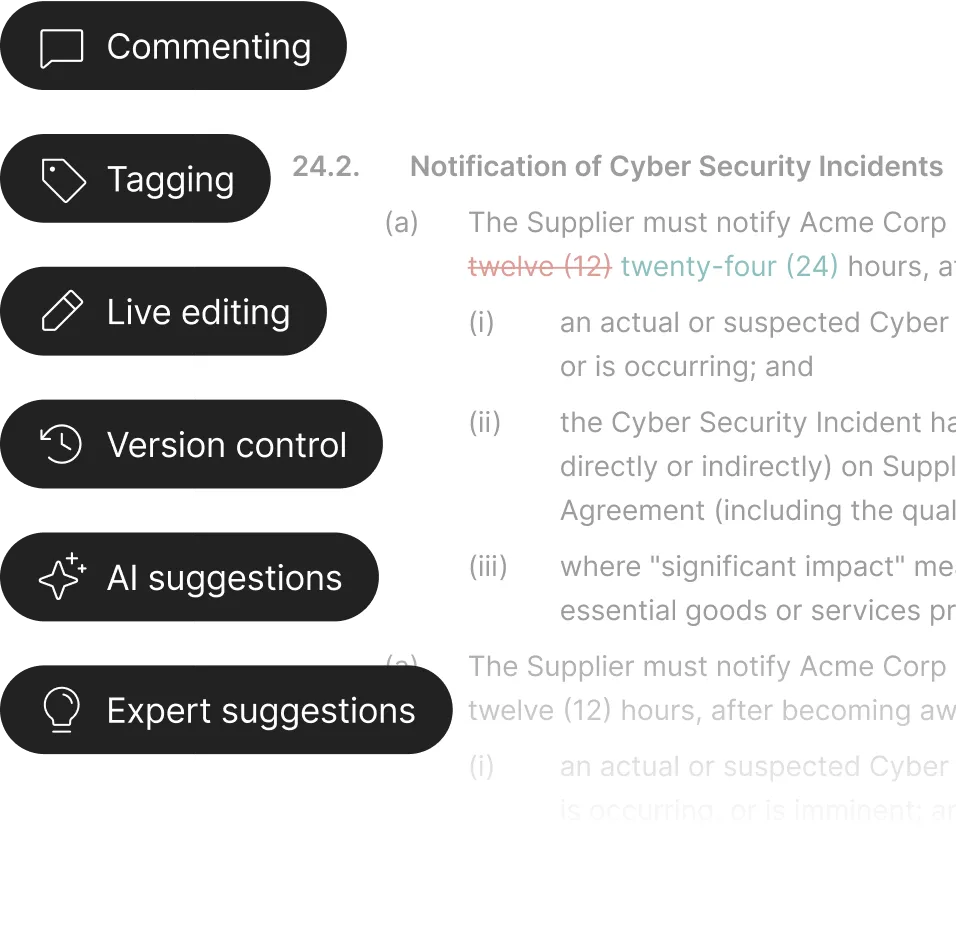Click the heading 'Notification of Cyber Security Incidents'
This screenshot has height=926, width=956.
676,166
